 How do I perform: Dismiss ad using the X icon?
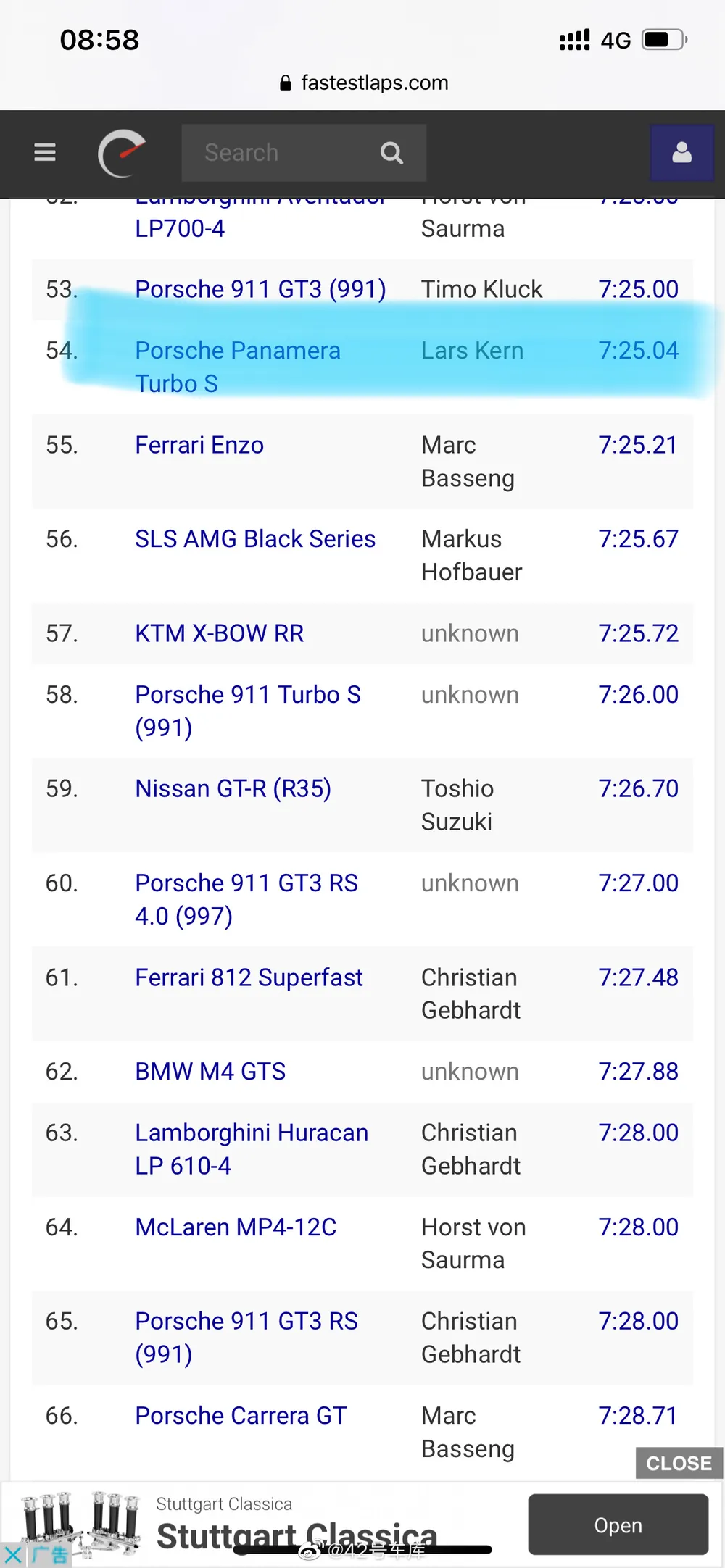(12, 1554)
